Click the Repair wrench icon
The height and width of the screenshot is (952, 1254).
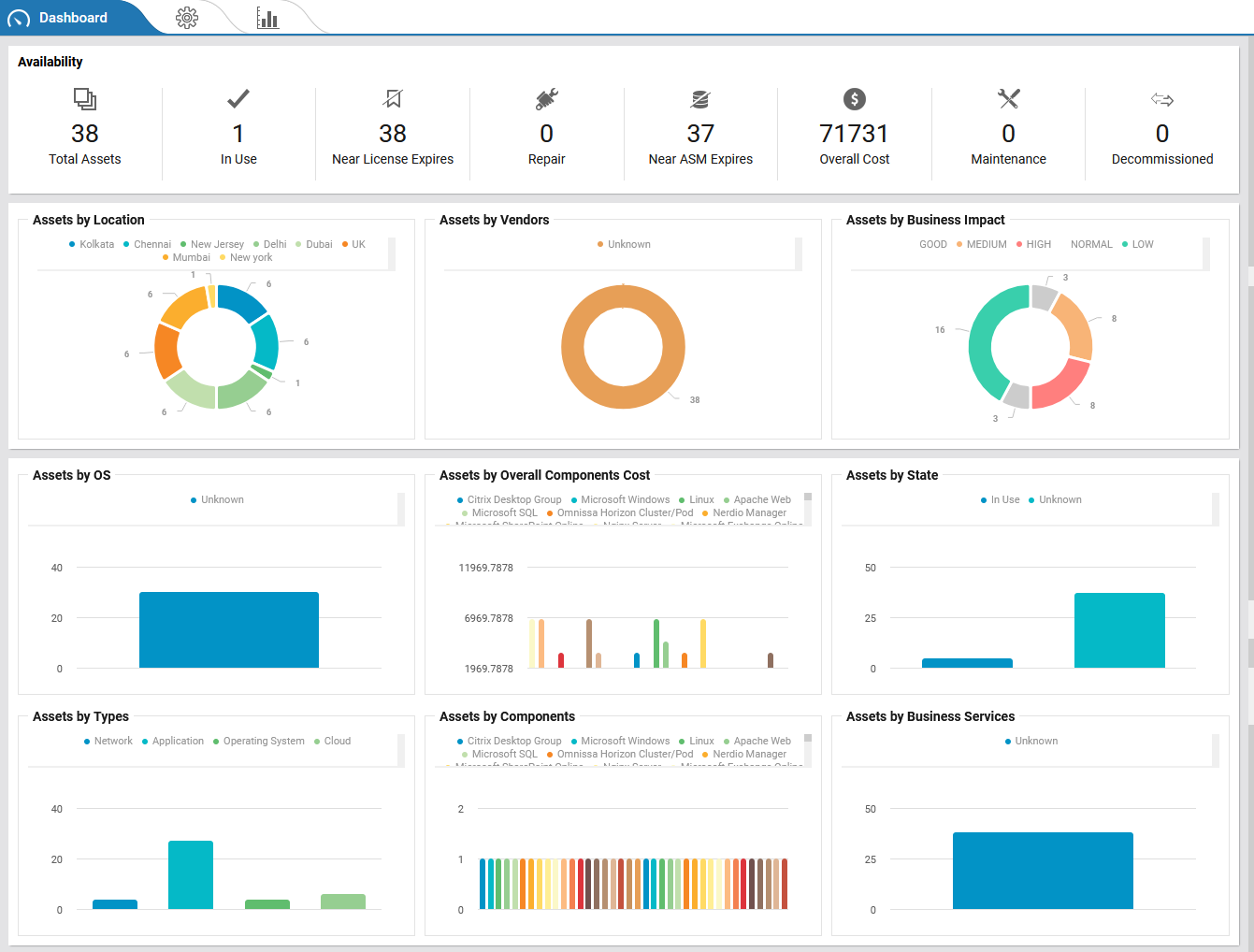(x=547, y=99)
